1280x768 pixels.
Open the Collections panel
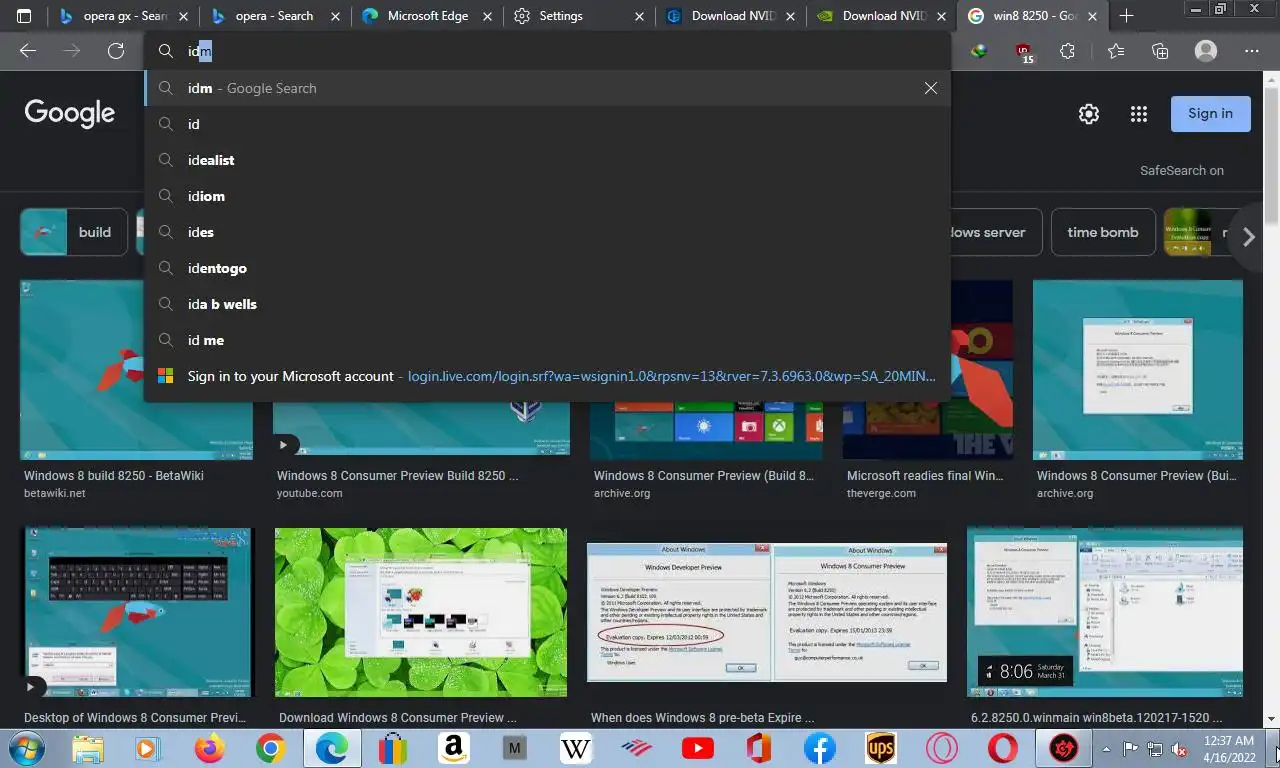pyautogui.click(x=1160, y=51)
